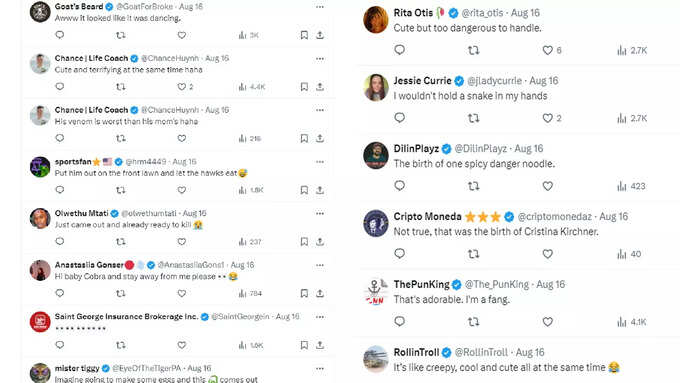Like Rita Otis's tweet
Screen dimensions: 680x383
pyautogui.click(x=548, y=50)
